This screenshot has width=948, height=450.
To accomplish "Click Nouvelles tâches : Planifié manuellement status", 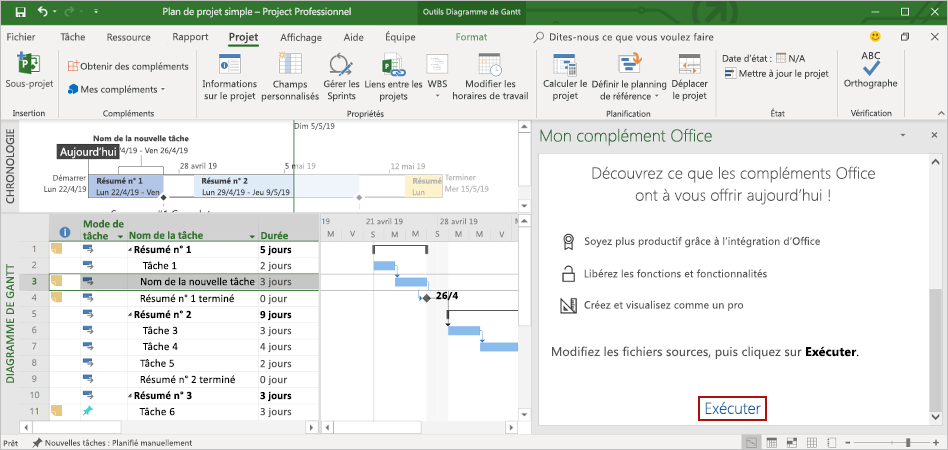I will 112,443.
